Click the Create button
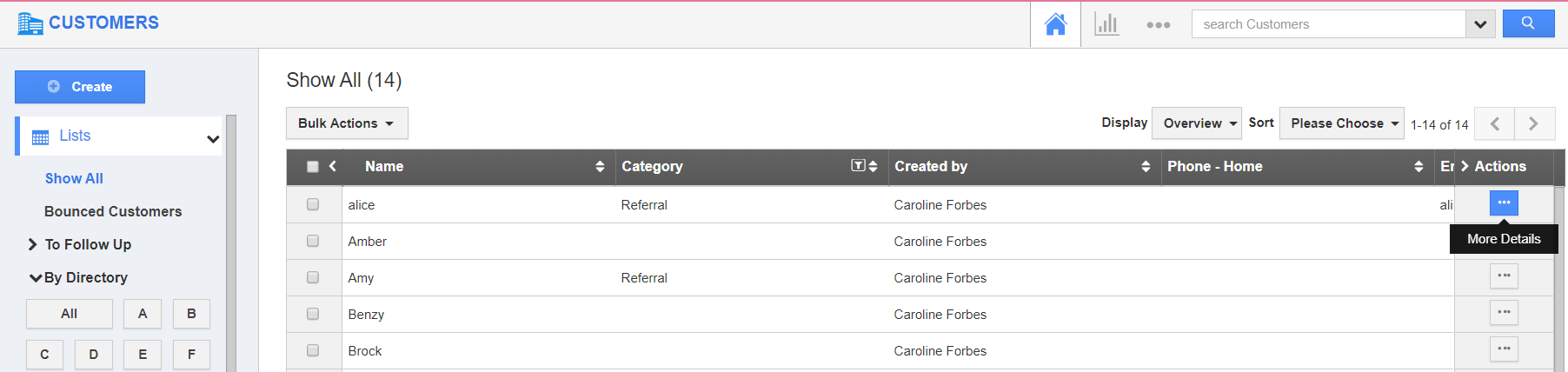The height and width of the screenshot is (372, 1568). (80, 87)
